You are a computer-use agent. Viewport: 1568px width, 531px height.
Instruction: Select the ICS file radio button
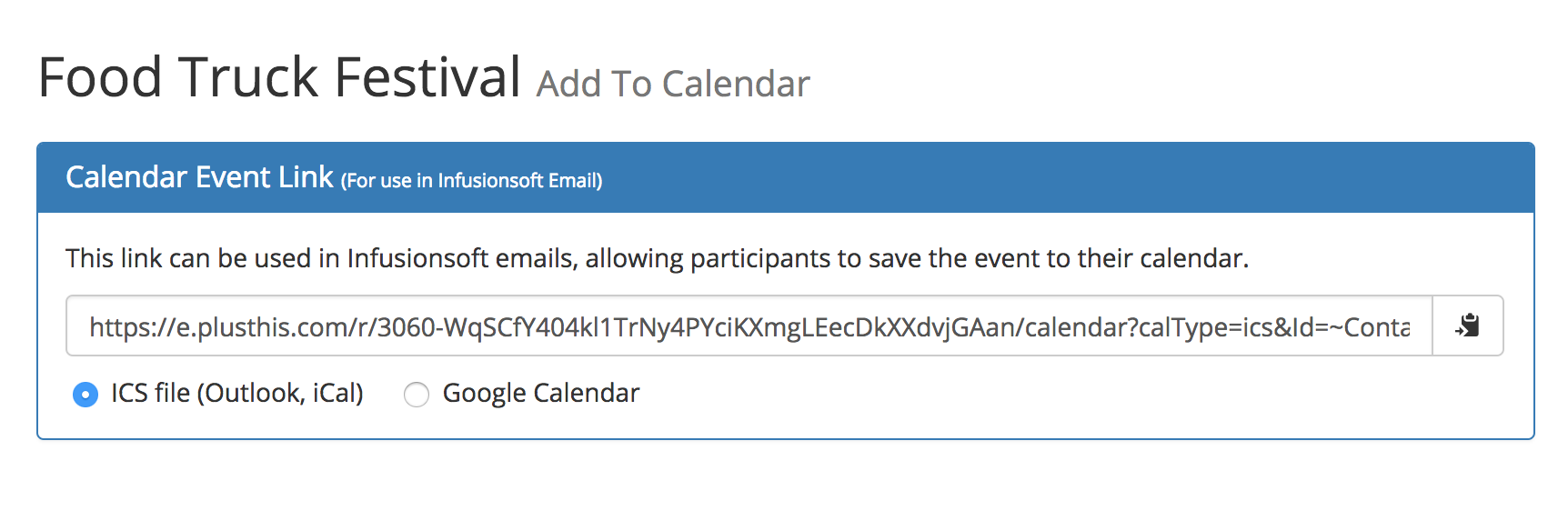tap(85, 395)
